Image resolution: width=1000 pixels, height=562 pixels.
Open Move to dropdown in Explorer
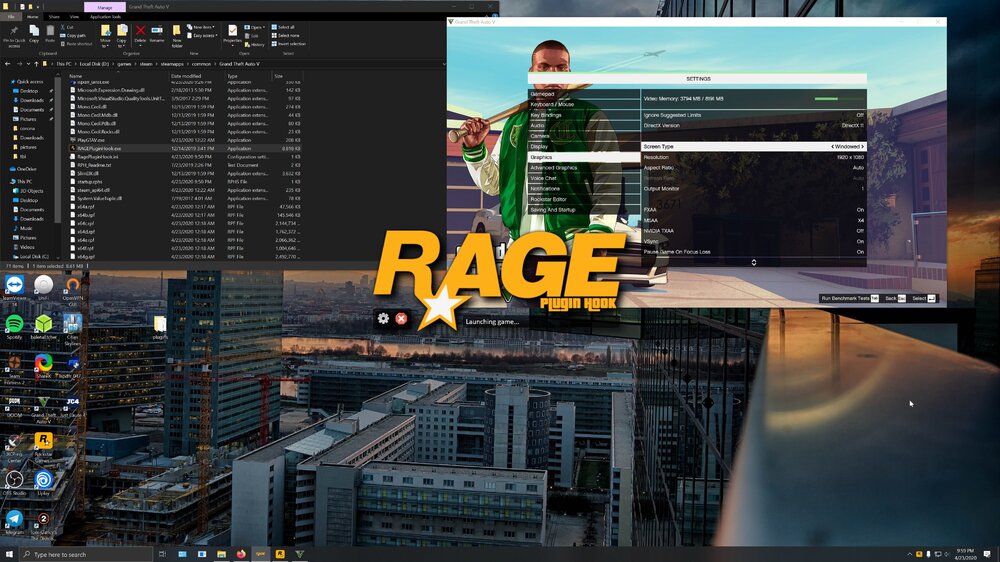click(105, 36)
